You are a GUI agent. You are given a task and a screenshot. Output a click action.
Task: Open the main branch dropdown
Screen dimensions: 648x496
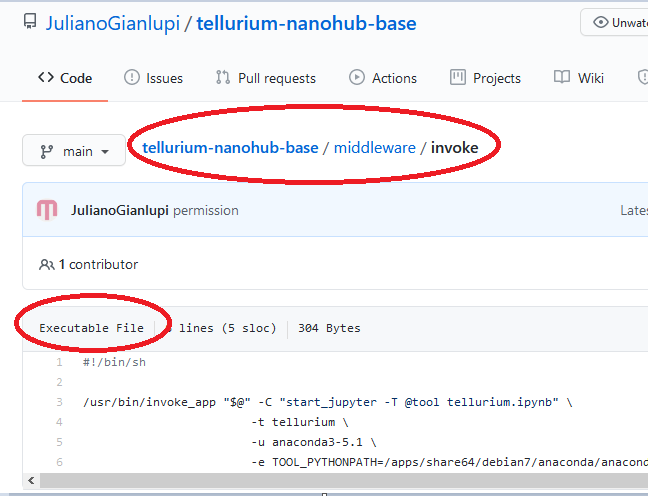(74, 150)
